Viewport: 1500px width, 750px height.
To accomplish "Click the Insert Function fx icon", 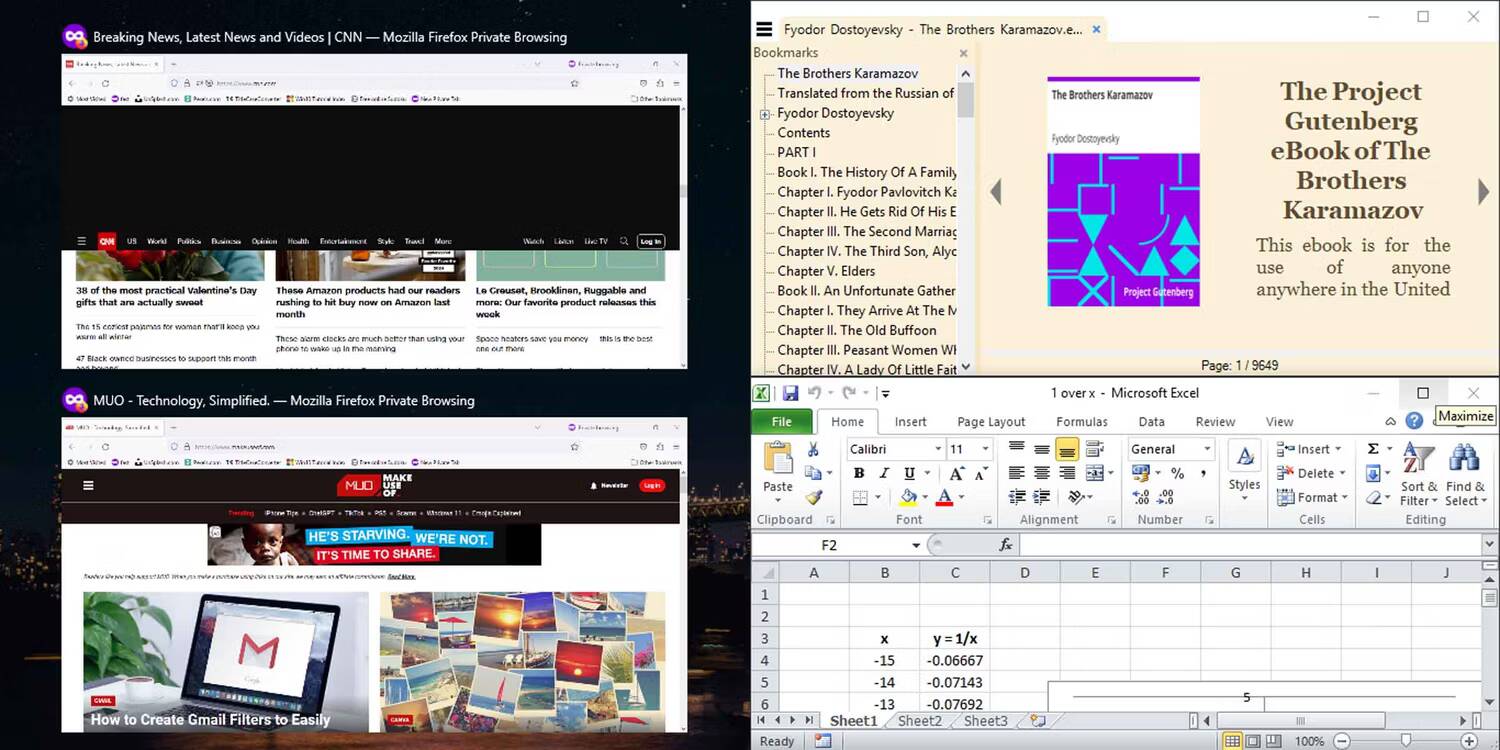I will pos(1006,545).
